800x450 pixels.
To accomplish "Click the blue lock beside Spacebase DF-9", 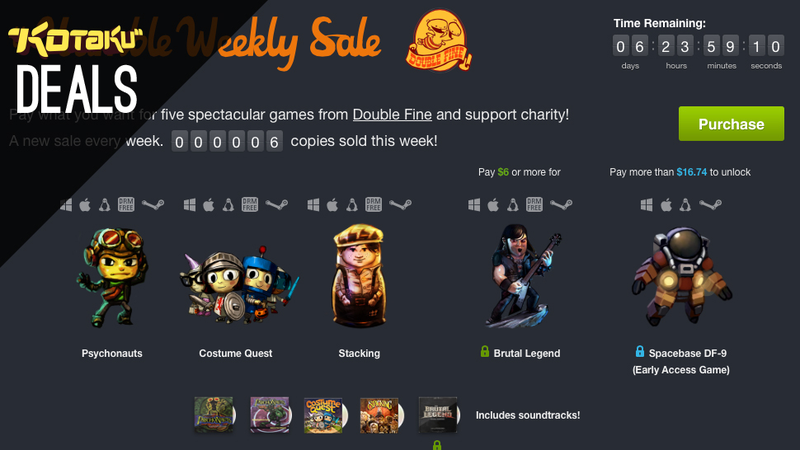I will [640, 352].
